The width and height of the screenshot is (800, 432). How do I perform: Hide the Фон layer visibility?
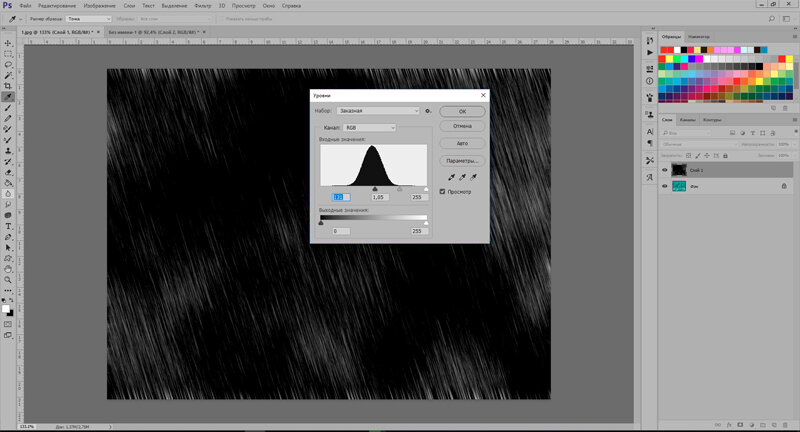click(x=665, y=187)
